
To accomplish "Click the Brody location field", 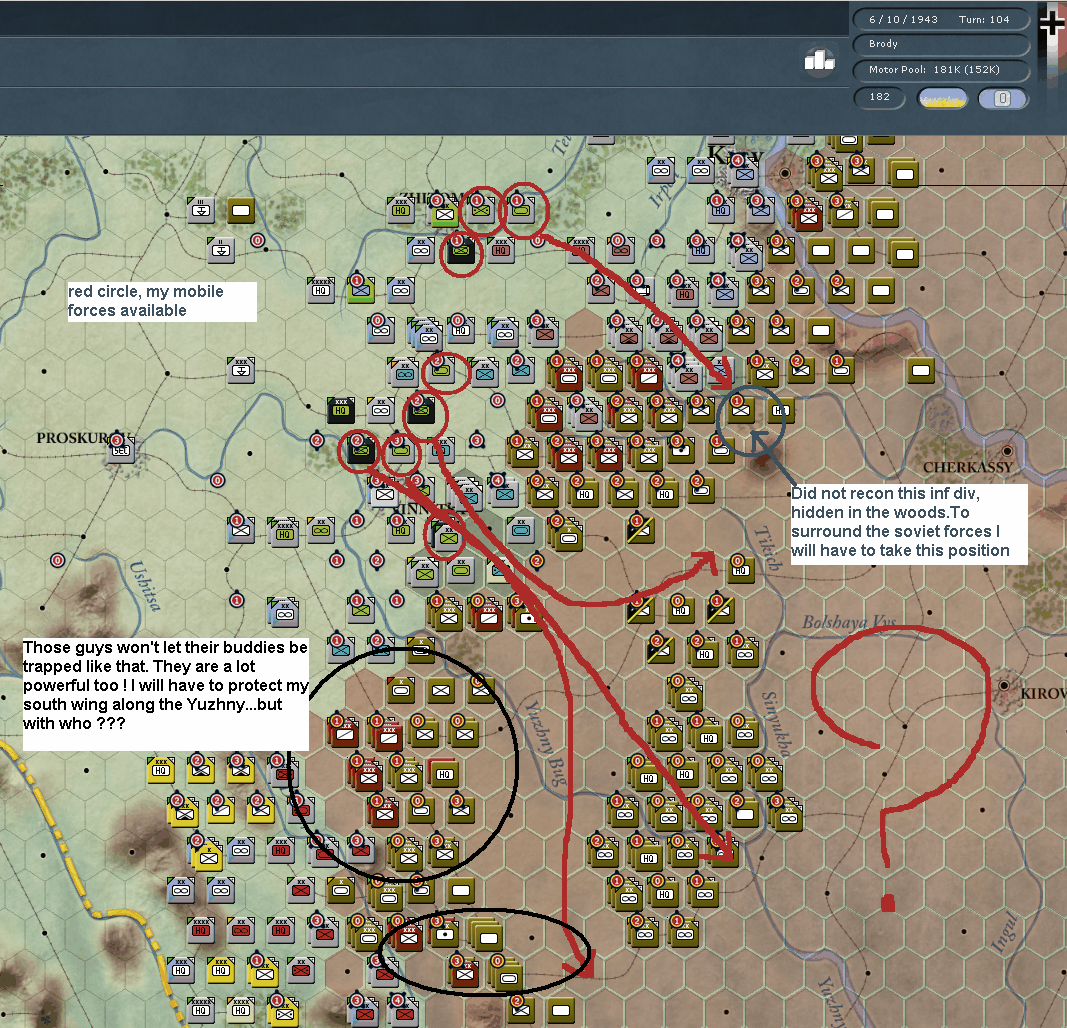I will pyautogui.click(x=941, y=44).
